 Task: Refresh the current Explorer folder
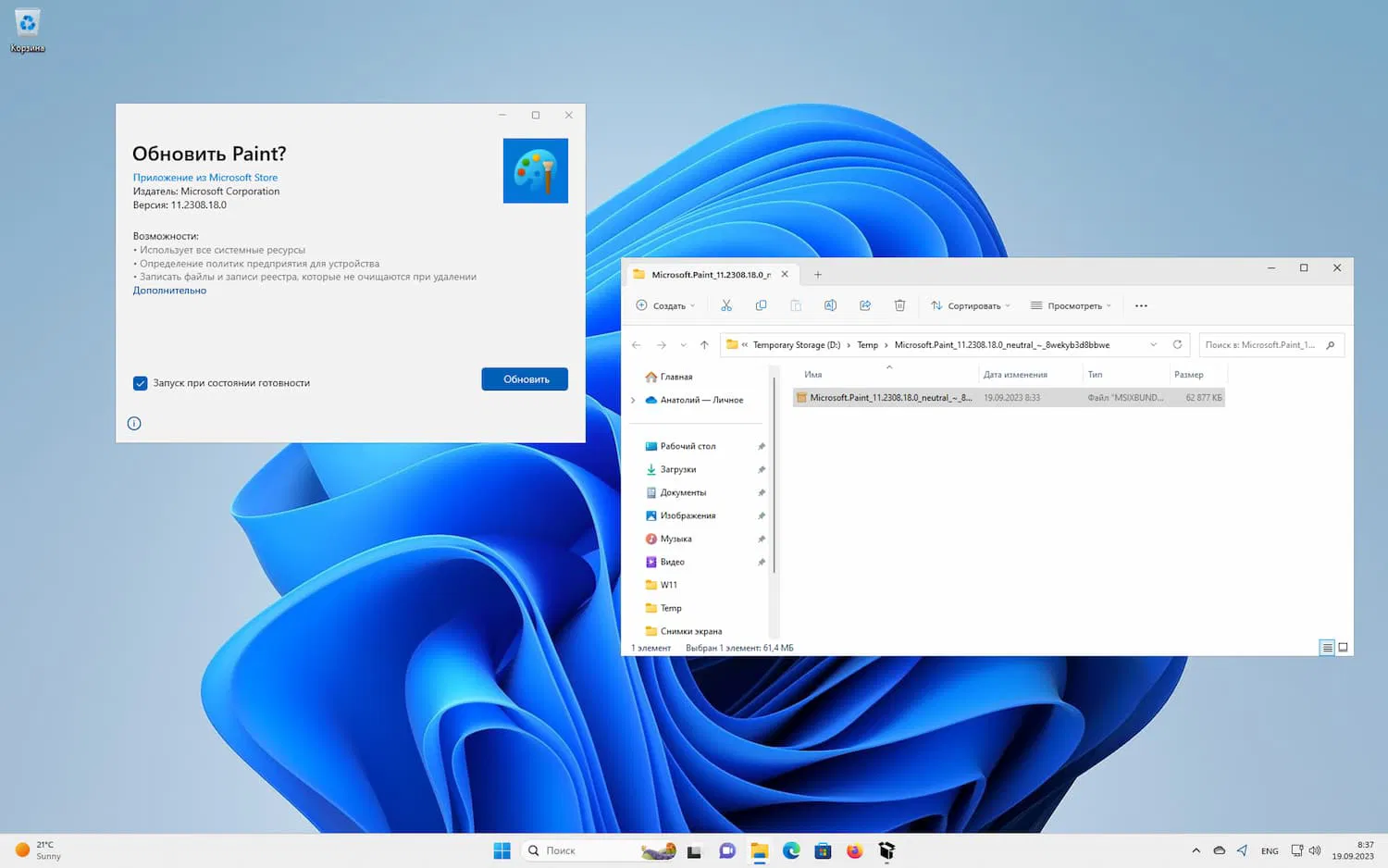pyautogui.click(x=1177, y=344)
